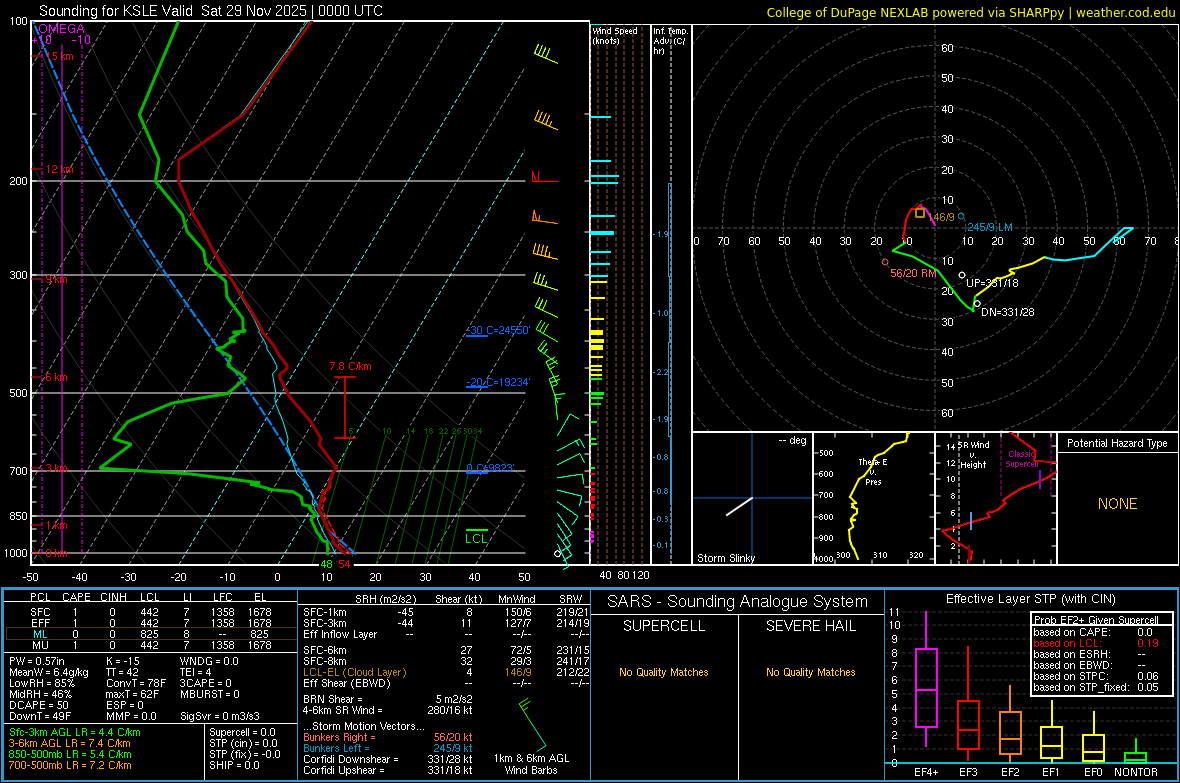Click 'SARS - Sounding Analogue System' heading

pyautogui.click(x=738, y=602)
